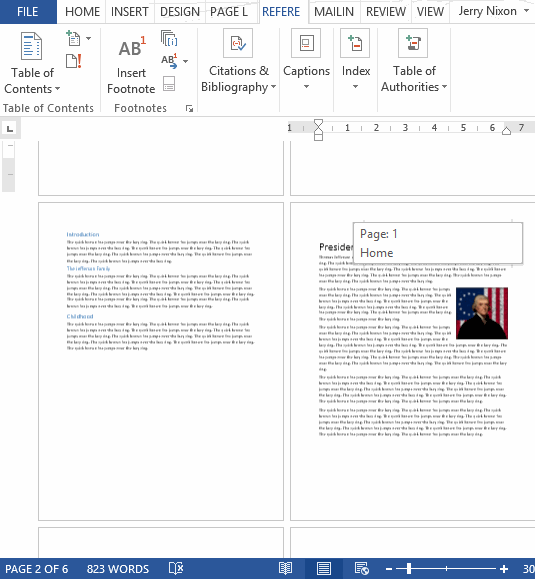Click the Introduction heading in document

tap(83, 234)
